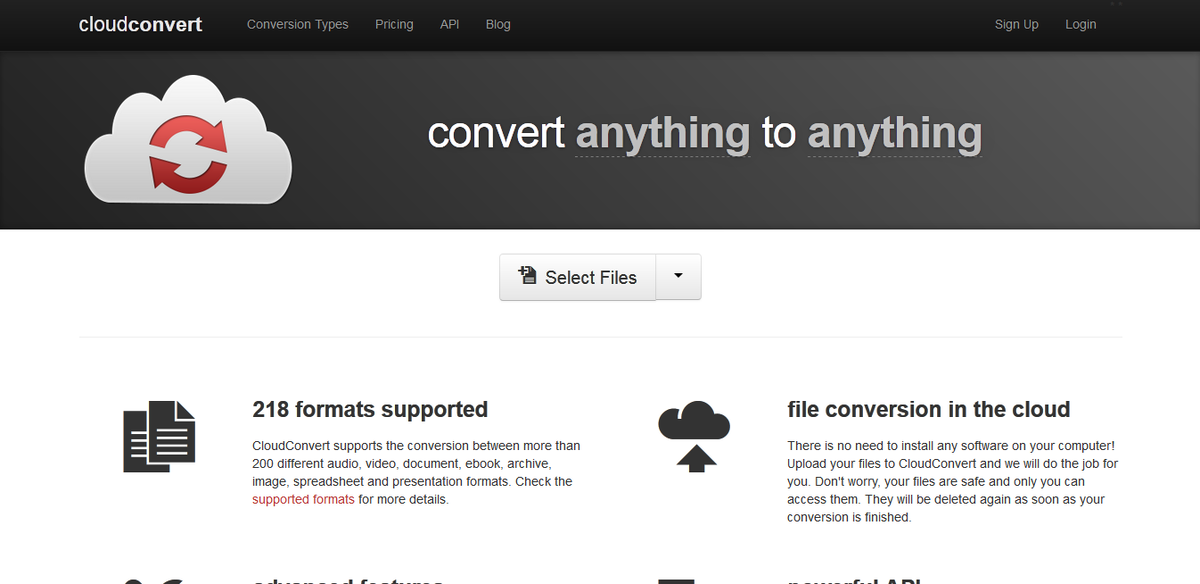Click the cloud upload icon
This screenshot has width=1200, height=584.
click(694, 436)
